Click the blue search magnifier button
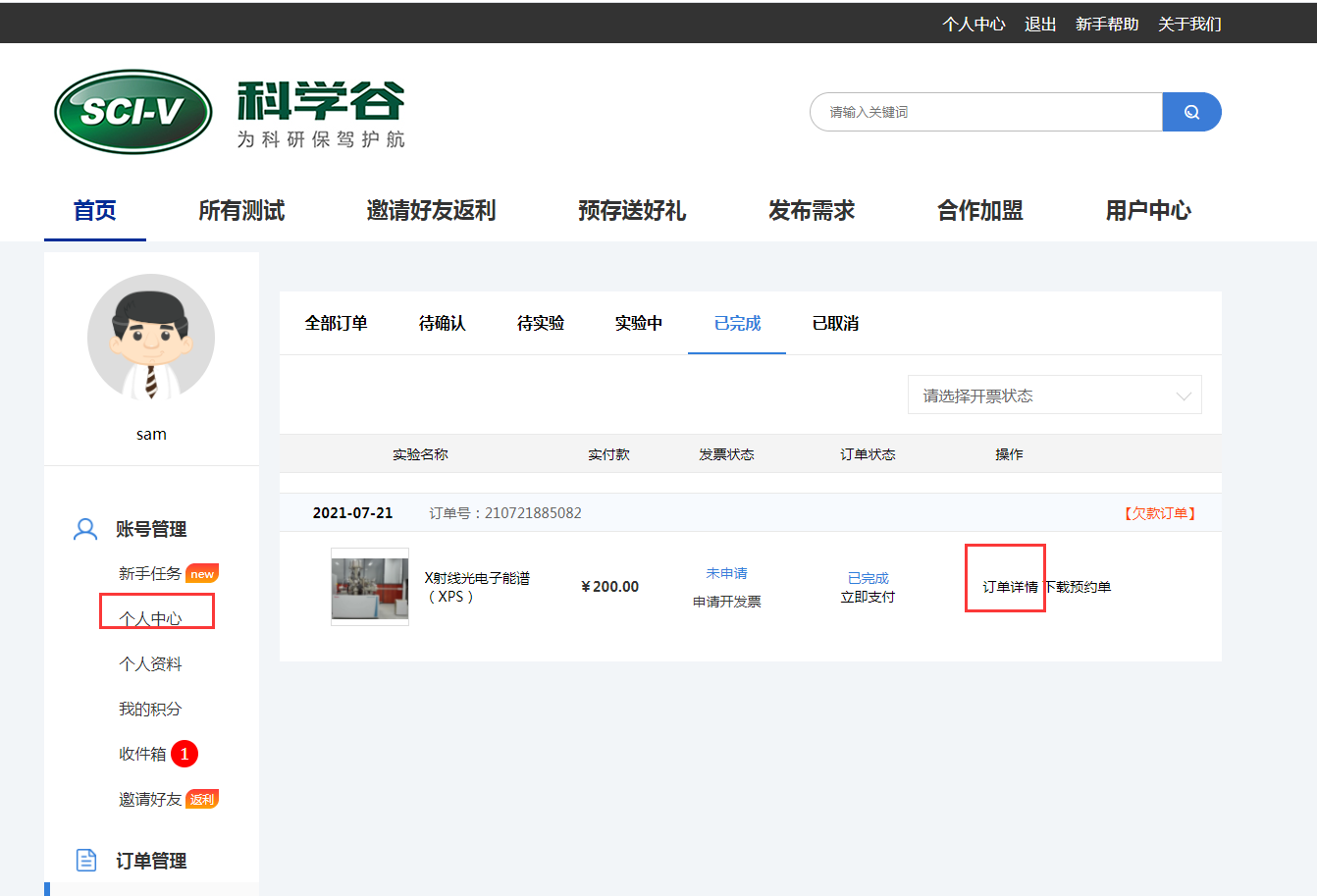The width and height of the screenshot is (1317, 896). 1191,112
